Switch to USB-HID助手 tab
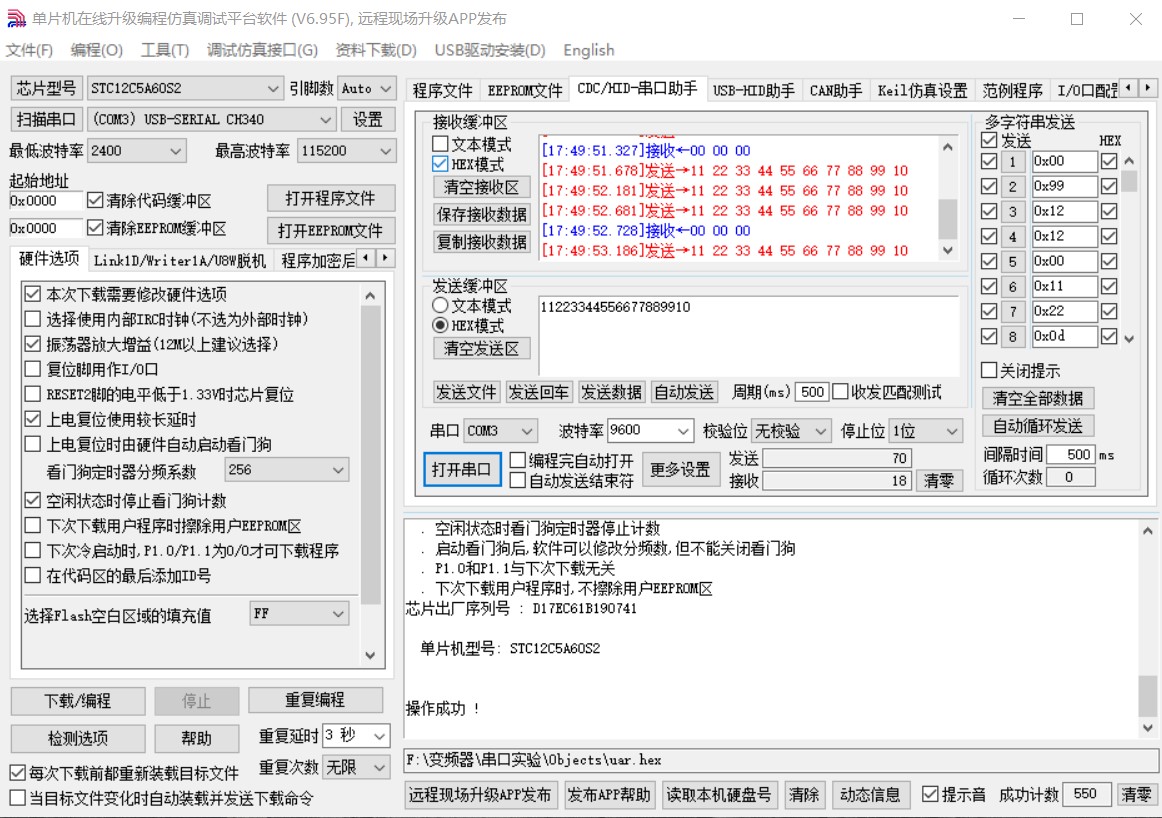 [x=753, y=90]
